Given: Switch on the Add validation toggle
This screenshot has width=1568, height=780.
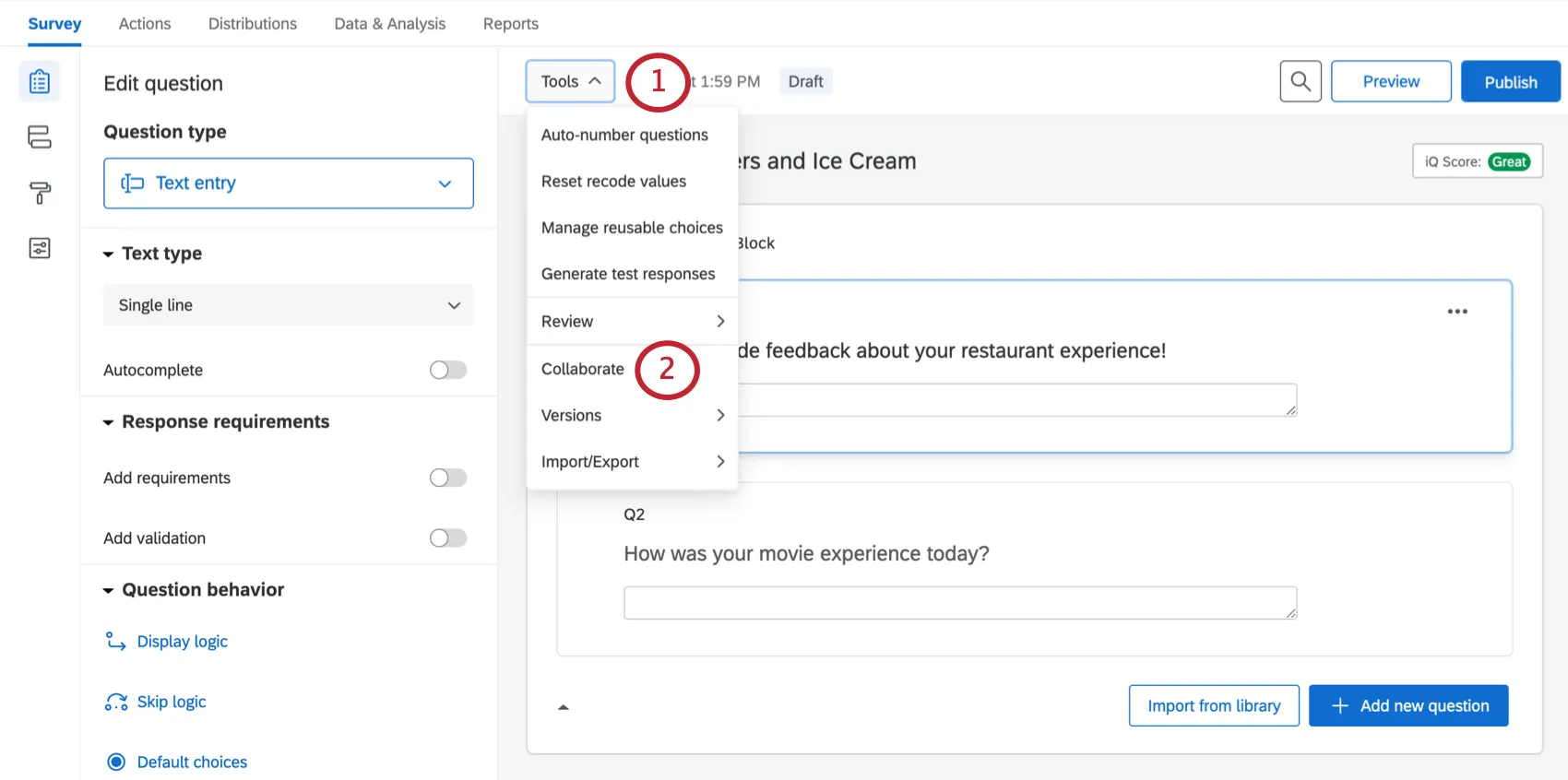Looking at the screenshot, I should [448, 538].
